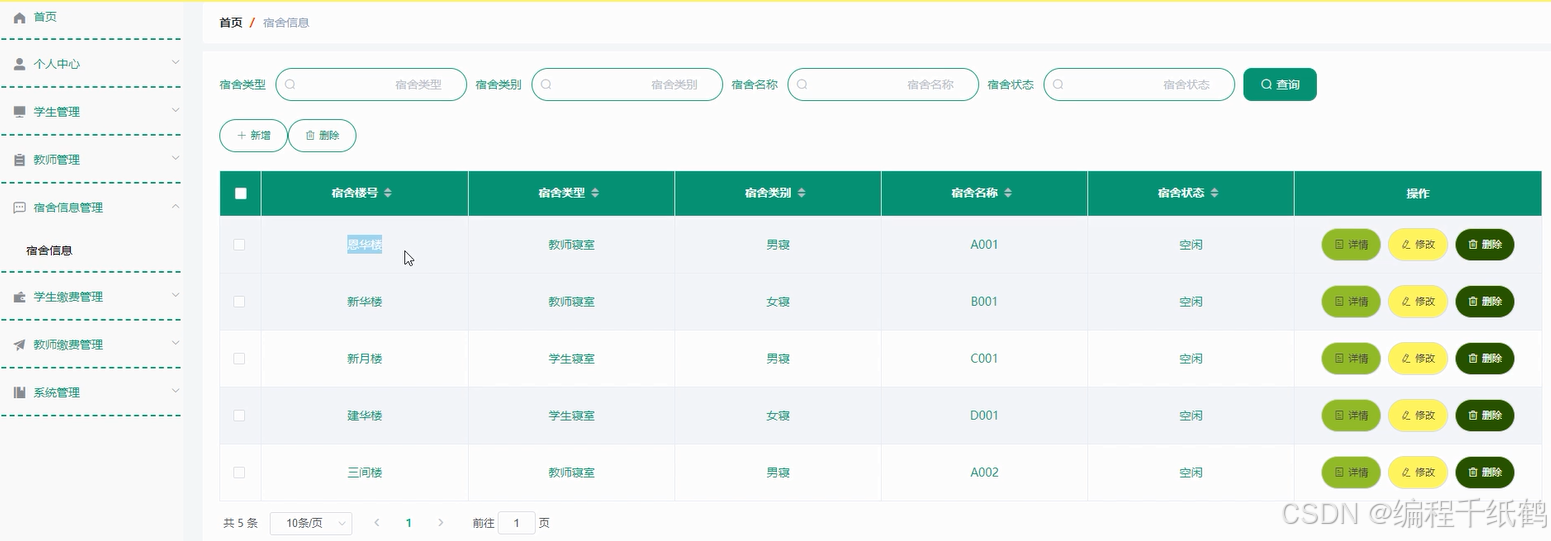Check the row checkbox for D001
Screen dimensions: 1551x541
point(239,416)
